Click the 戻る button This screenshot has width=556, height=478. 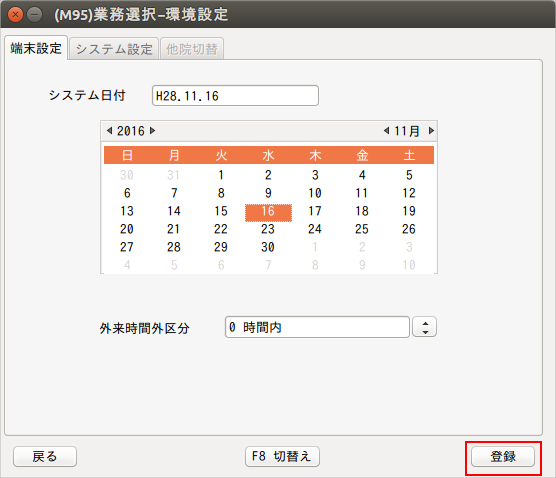pyautogui.click(x=45, y=456)
